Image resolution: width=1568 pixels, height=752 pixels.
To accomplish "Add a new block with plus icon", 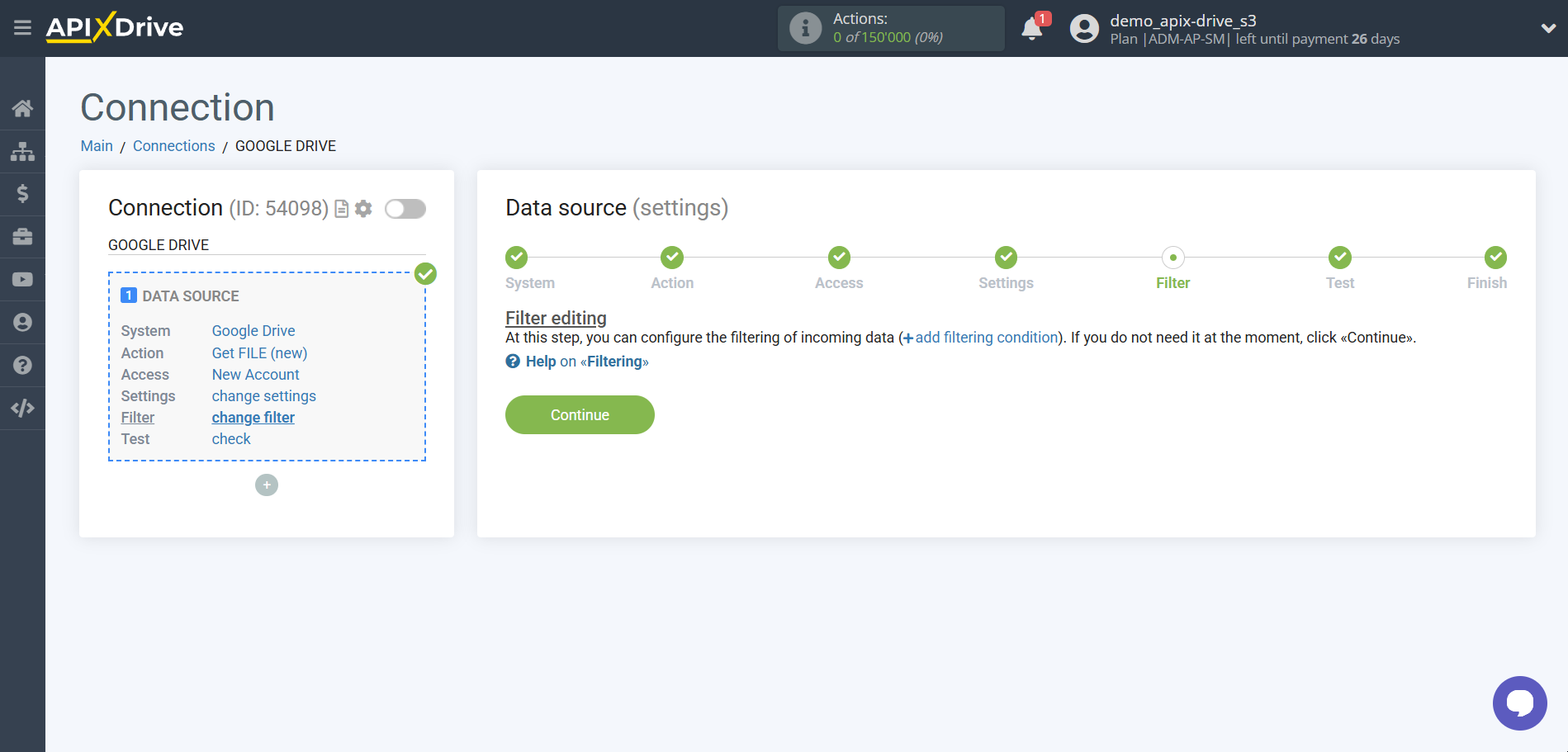I will (267, 485).
